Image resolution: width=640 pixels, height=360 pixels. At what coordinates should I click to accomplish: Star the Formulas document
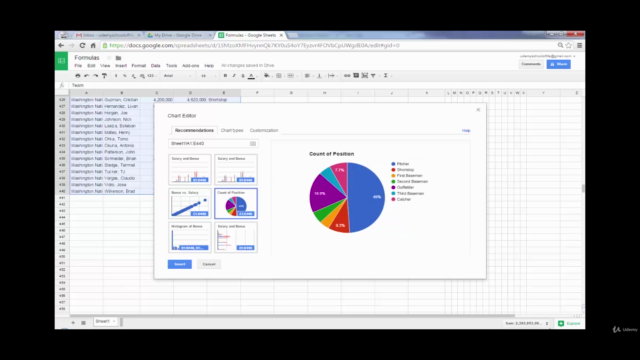(109, 58)
